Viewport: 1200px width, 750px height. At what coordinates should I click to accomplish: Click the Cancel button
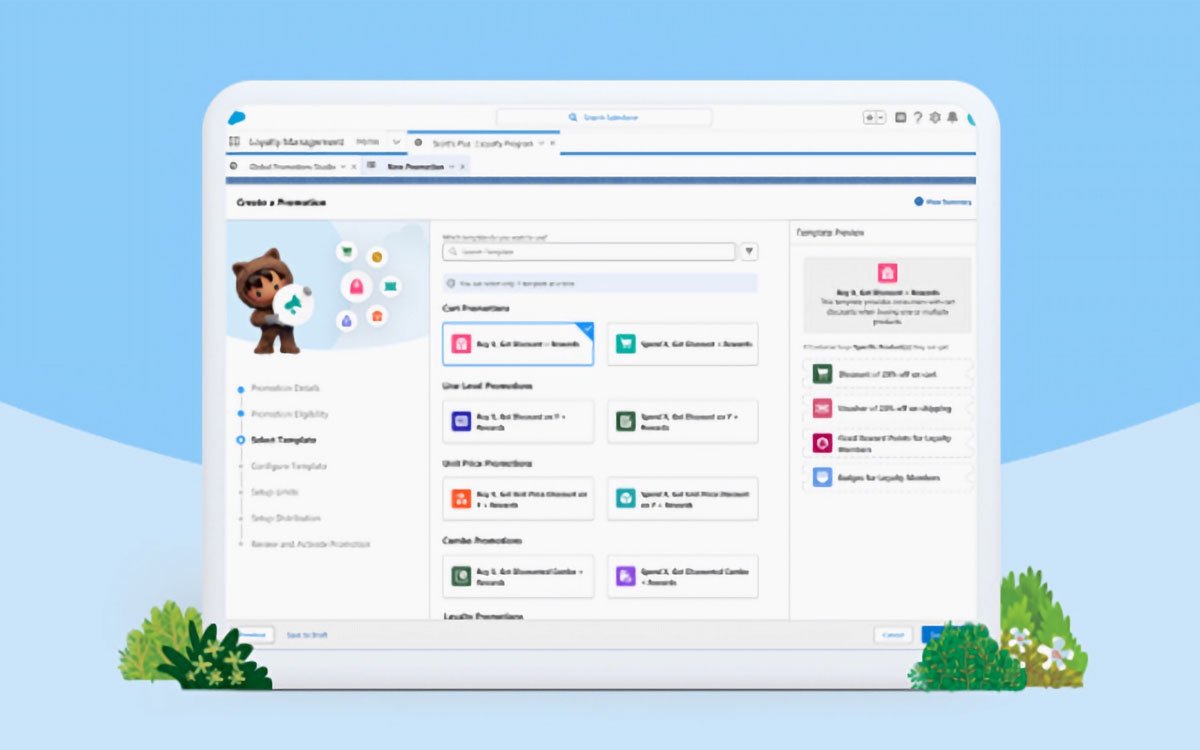tap(893, 635)
